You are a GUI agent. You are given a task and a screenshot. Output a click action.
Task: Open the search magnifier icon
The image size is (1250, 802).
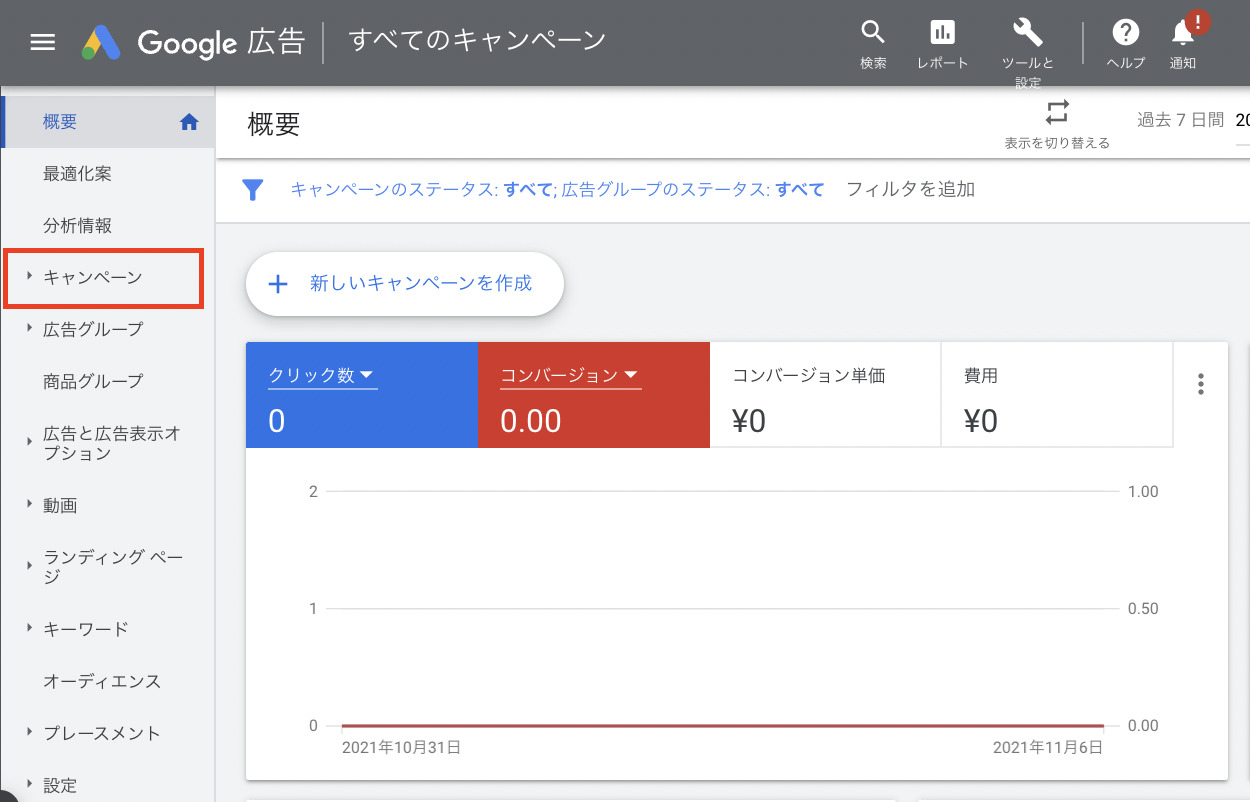(x=873, y=33)
